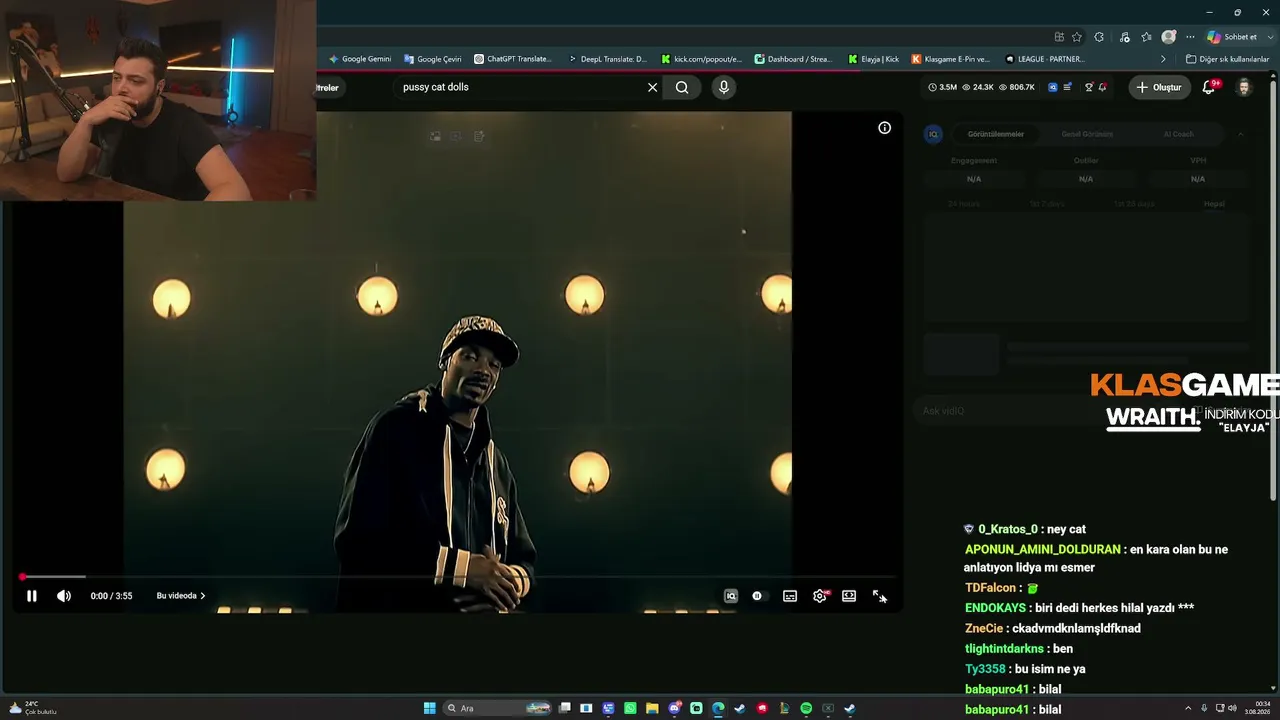Open the 'Klasgame E-Pin' bookmark
This screenshot has height=720, width=1280.
[x=950, y=59]
